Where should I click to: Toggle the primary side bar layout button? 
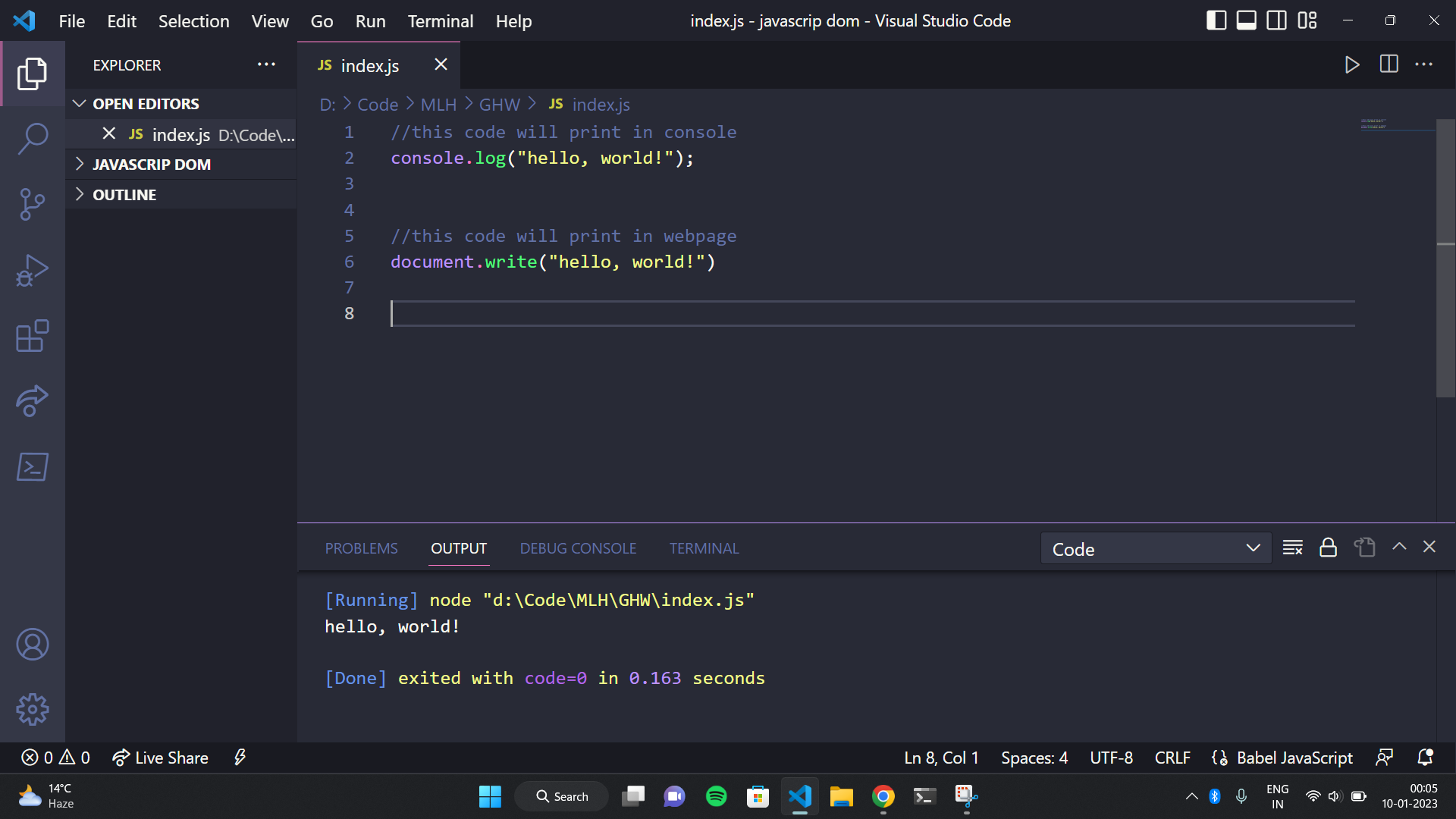pos(1216,20)
